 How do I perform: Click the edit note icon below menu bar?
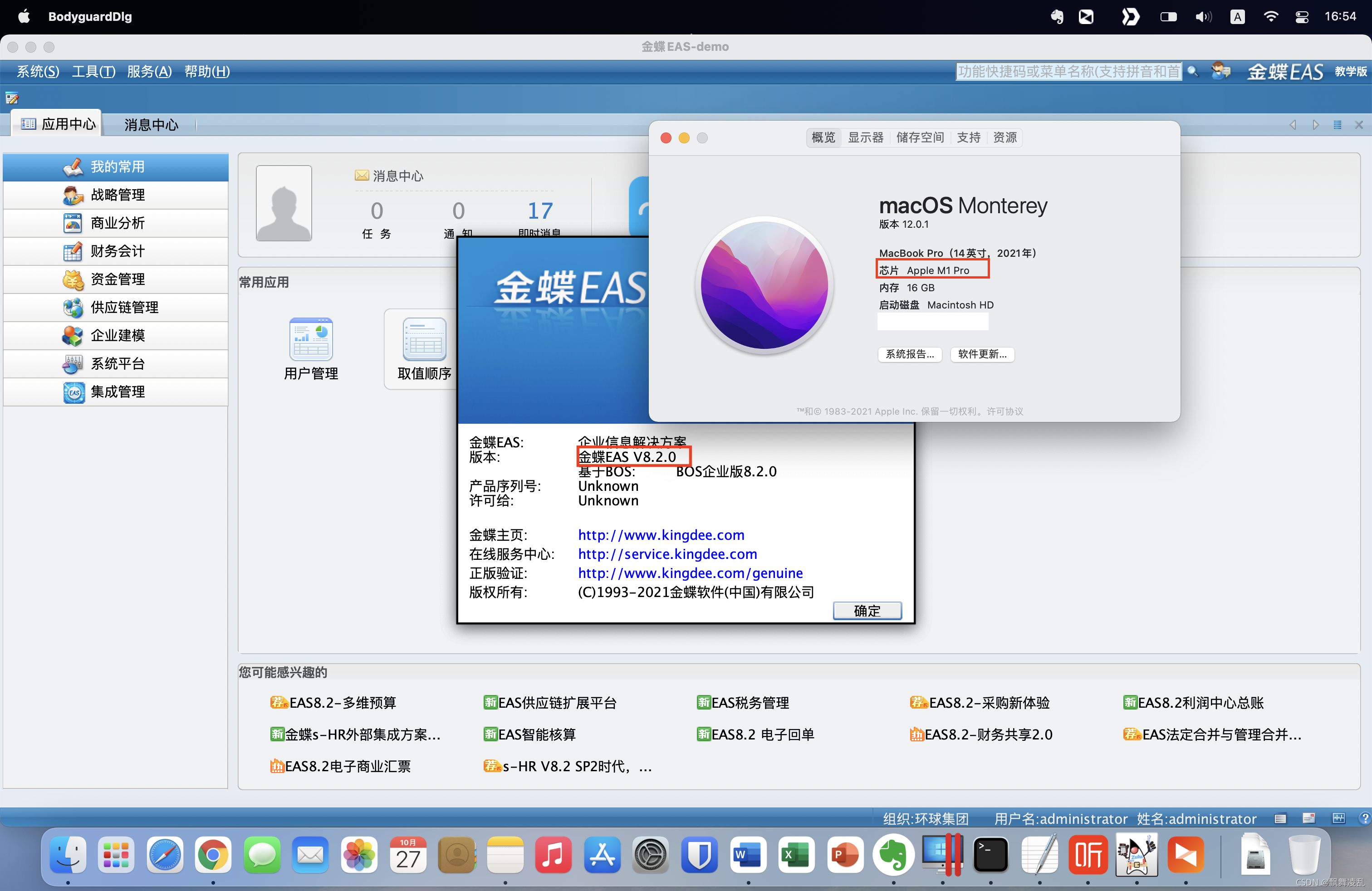tap(12, 98)
